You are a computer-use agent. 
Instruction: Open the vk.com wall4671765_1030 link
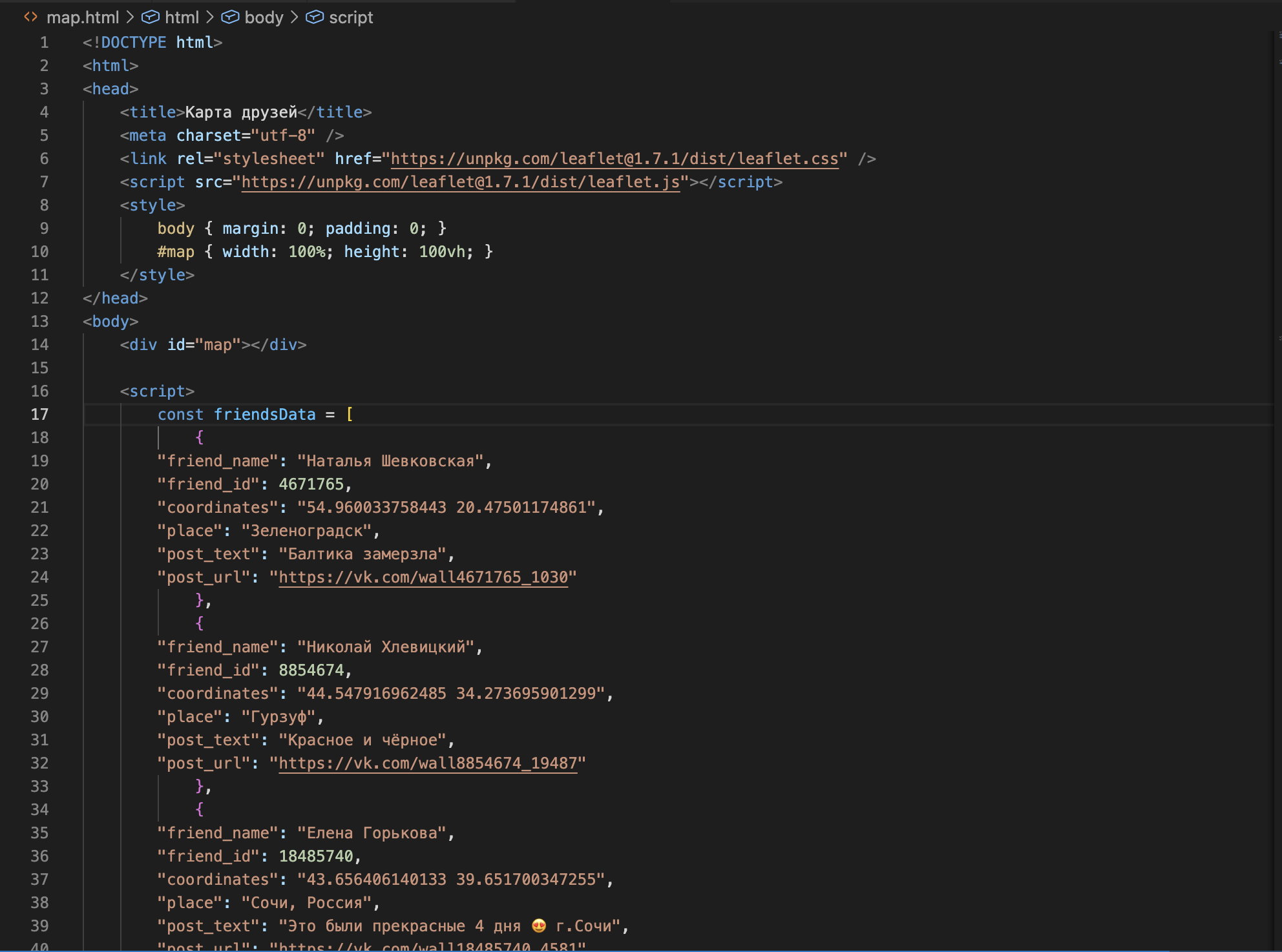[423, 577]
